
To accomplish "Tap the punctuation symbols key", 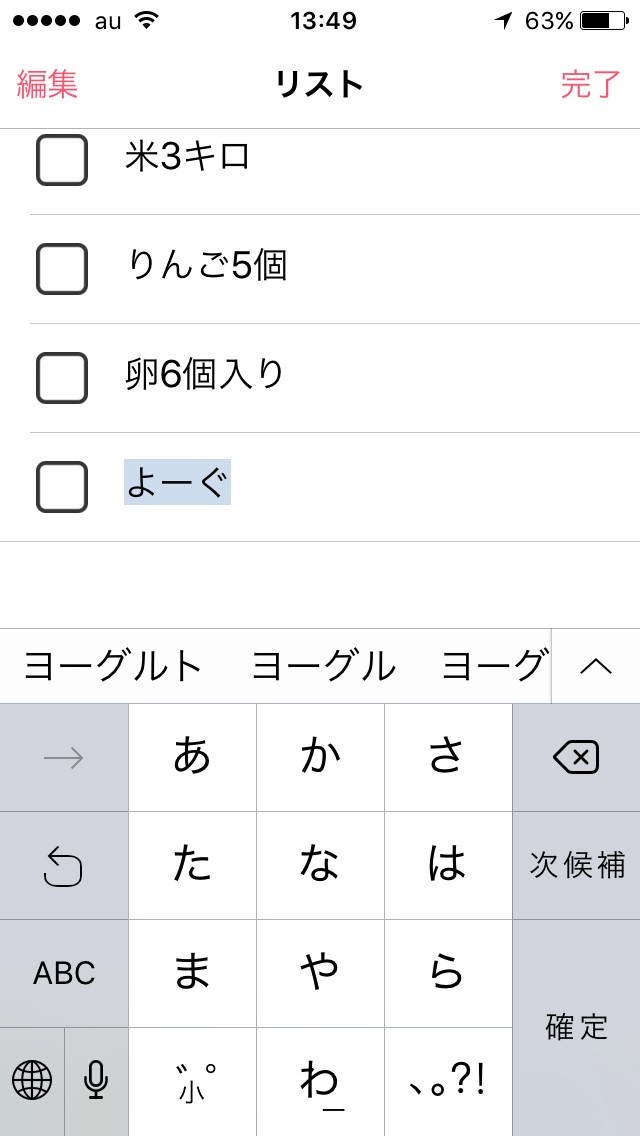I will point(448,1080).
